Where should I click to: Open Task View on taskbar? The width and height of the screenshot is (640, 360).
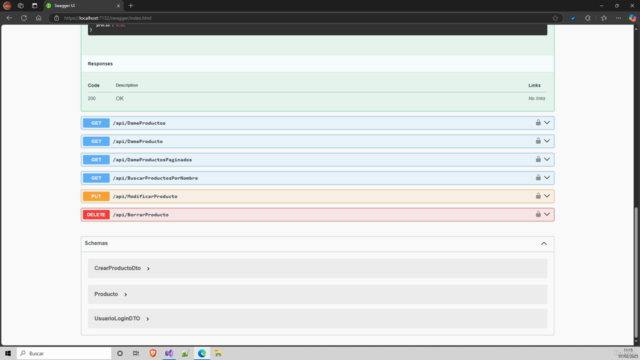(x=136, y=353)
